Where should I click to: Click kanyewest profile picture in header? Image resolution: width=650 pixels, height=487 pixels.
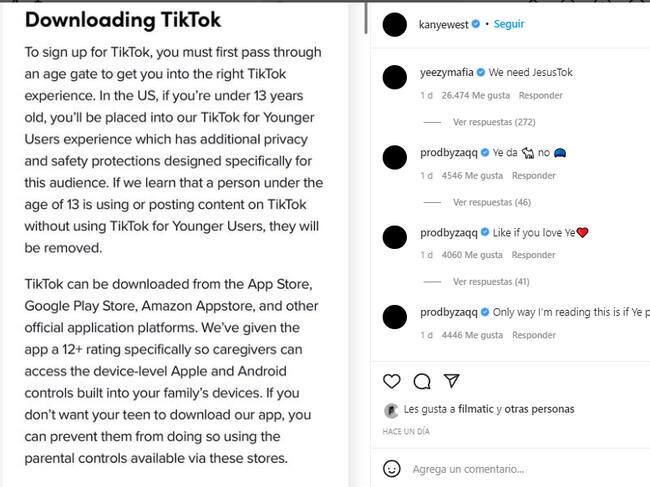[395, 25]
